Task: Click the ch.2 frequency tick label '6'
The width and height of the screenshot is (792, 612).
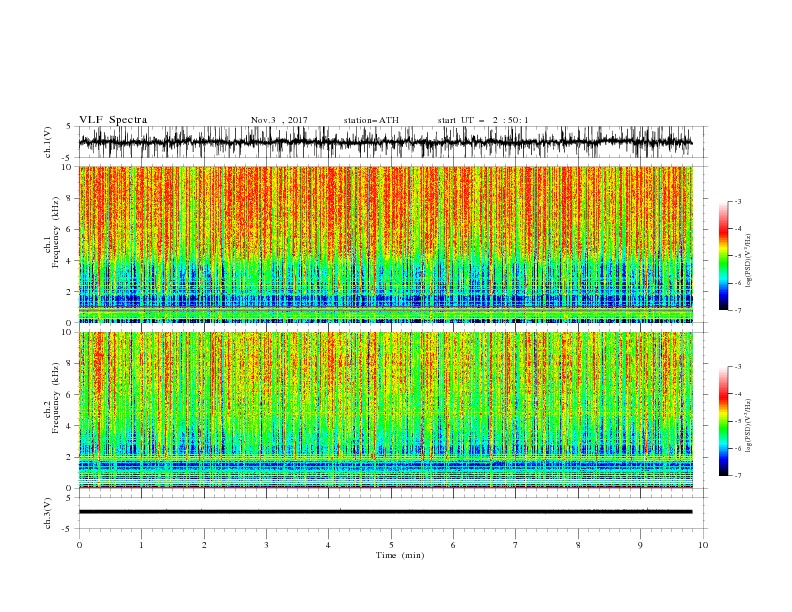Action: (69, 395)
